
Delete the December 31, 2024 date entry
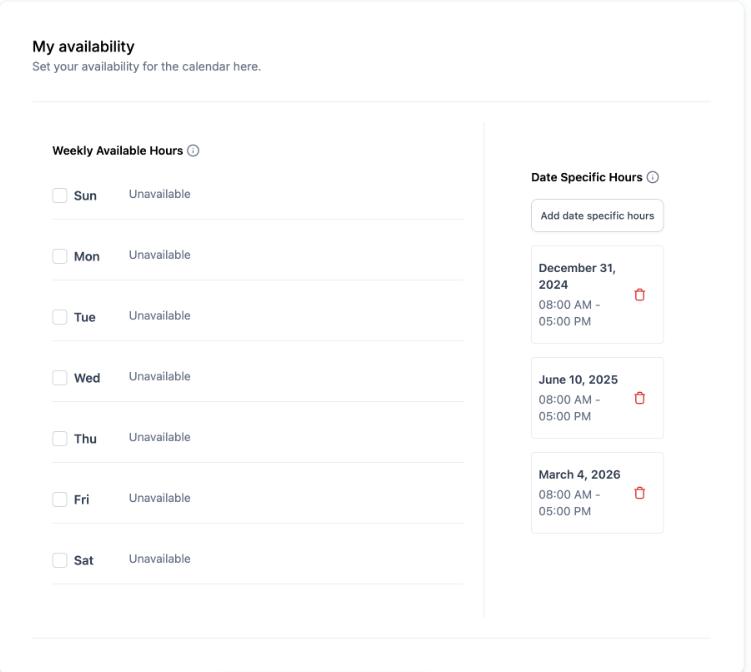coord(640,295)
